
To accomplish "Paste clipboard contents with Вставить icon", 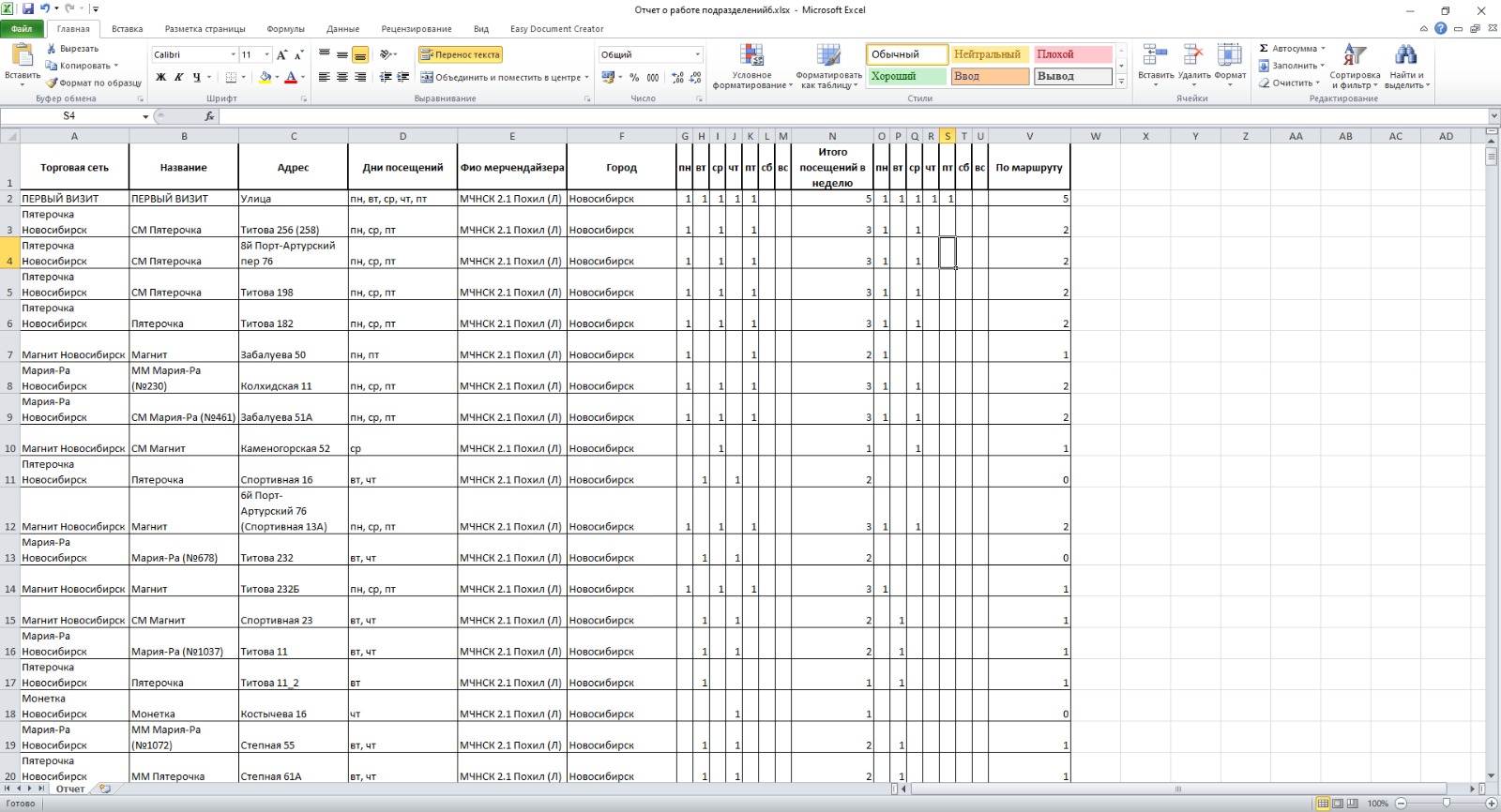I will point(23,56).
